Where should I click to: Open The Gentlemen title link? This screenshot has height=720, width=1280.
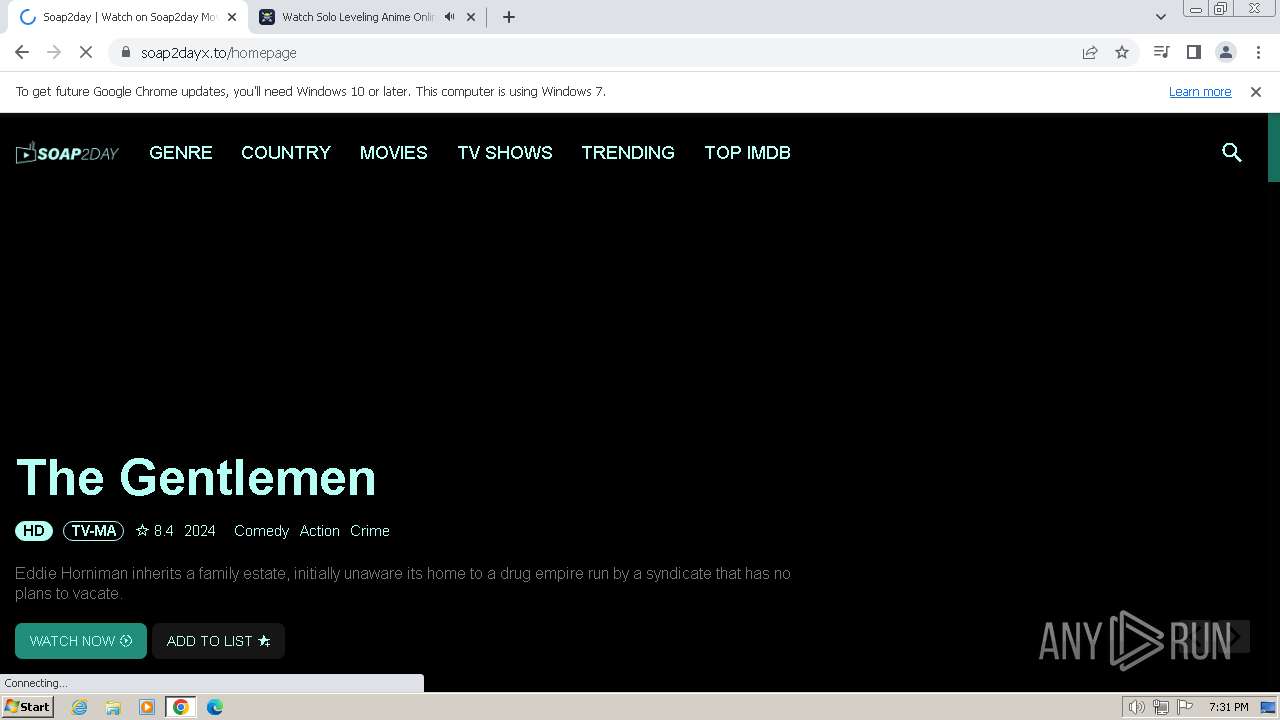coord(196,477)
